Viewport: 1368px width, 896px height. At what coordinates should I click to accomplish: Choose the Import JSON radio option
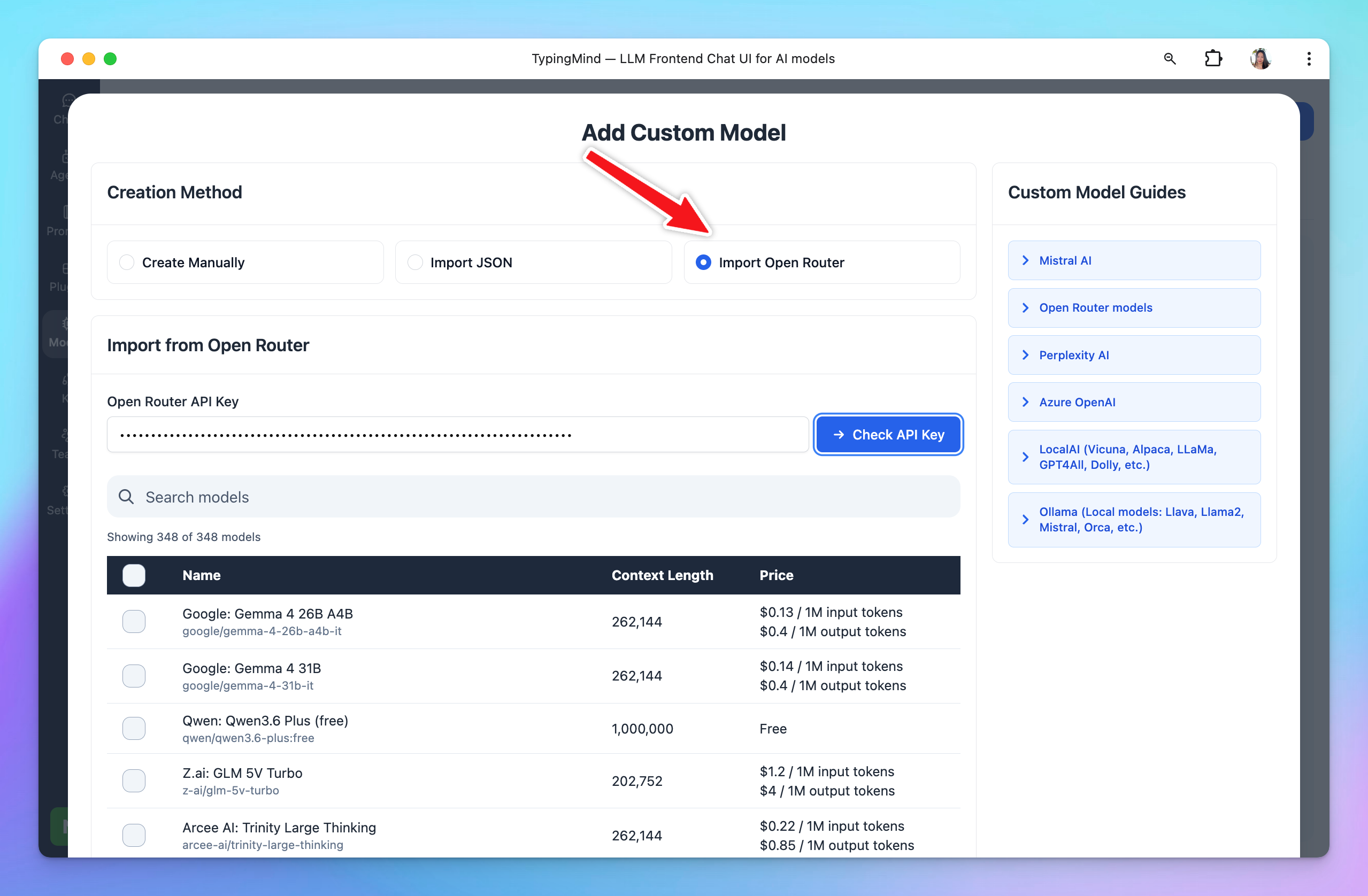[x=415, y=262]
